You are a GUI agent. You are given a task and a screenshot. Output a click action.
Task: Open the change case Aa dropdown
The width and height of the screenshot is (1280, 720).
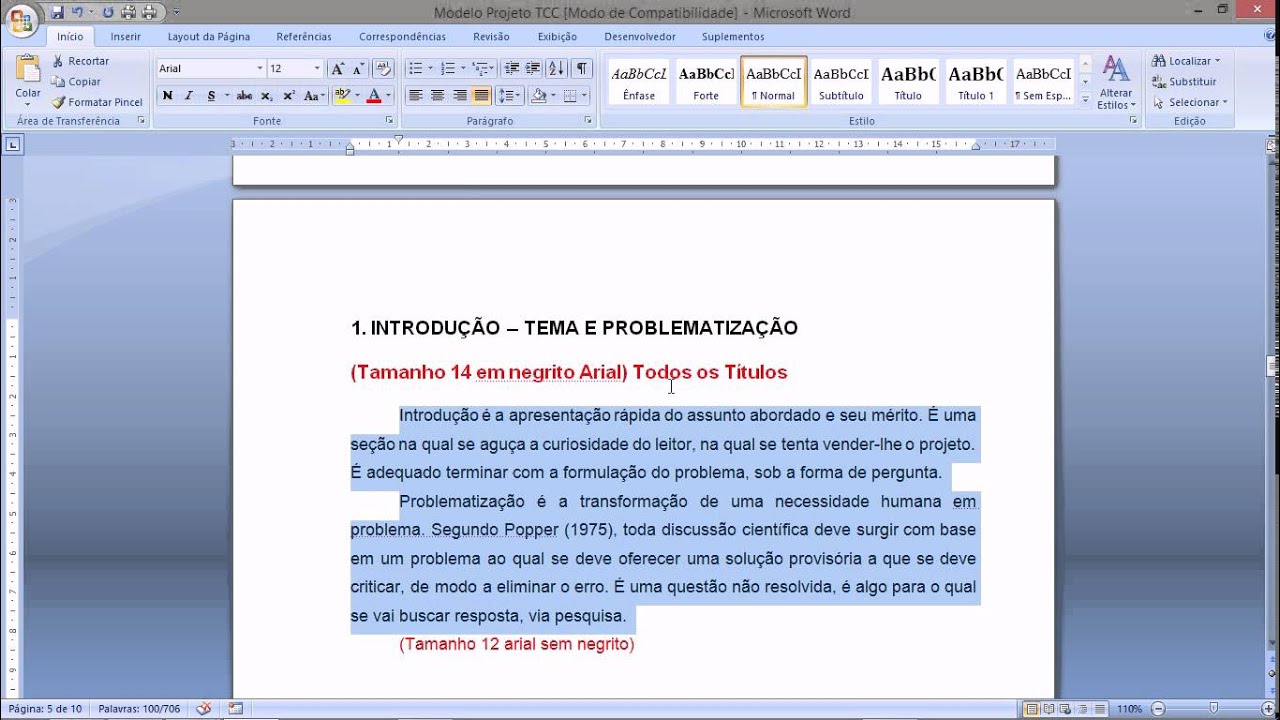(314, 96)
